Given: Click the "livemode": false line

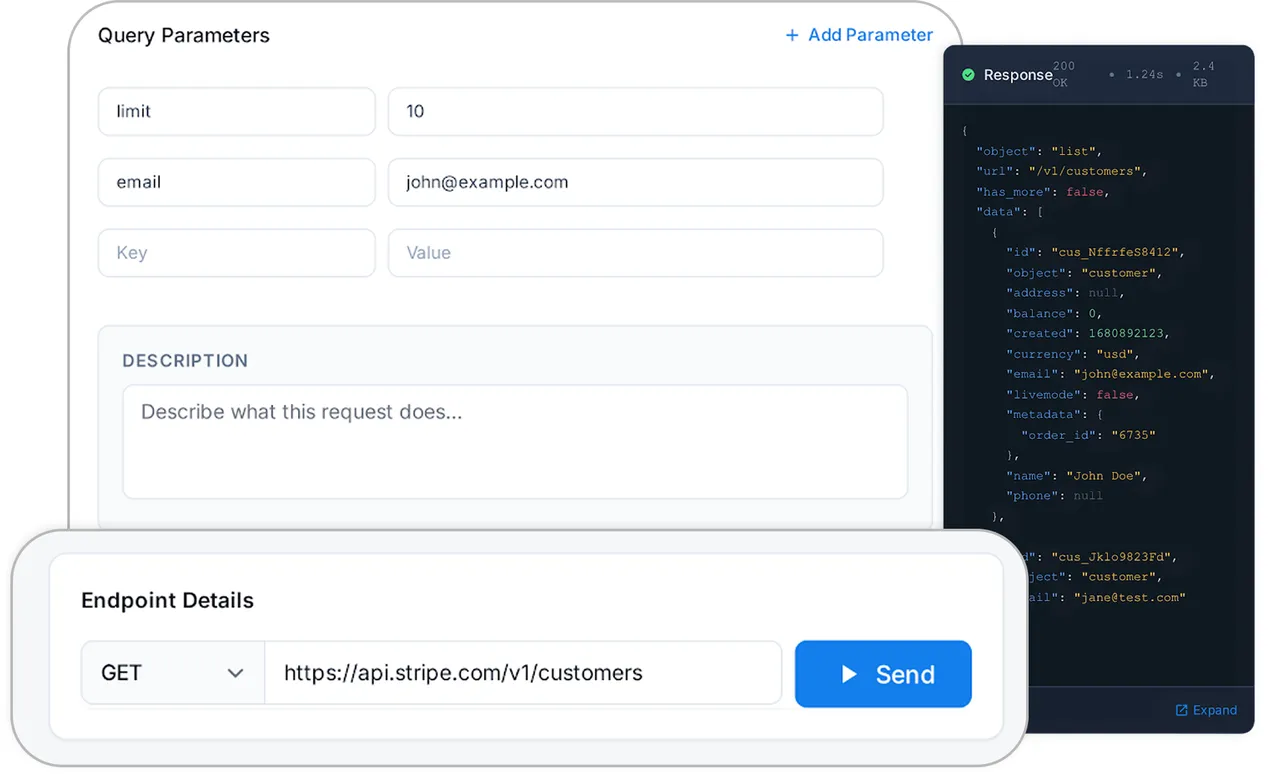Looking at the screenshot, I should 1073,394.
